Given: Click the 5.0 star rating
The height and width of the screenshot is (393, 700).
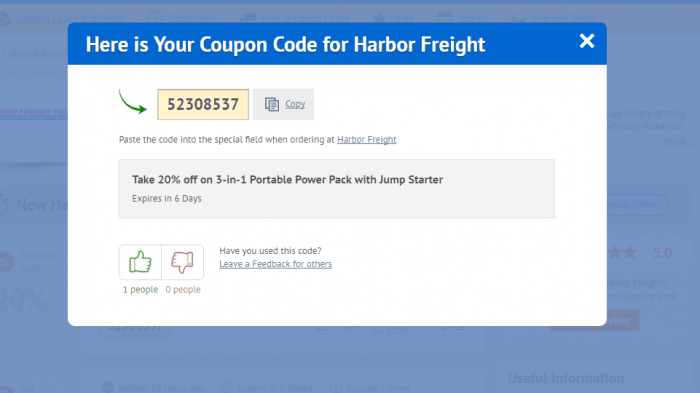Looking at the screenshot, I should 662,253.
